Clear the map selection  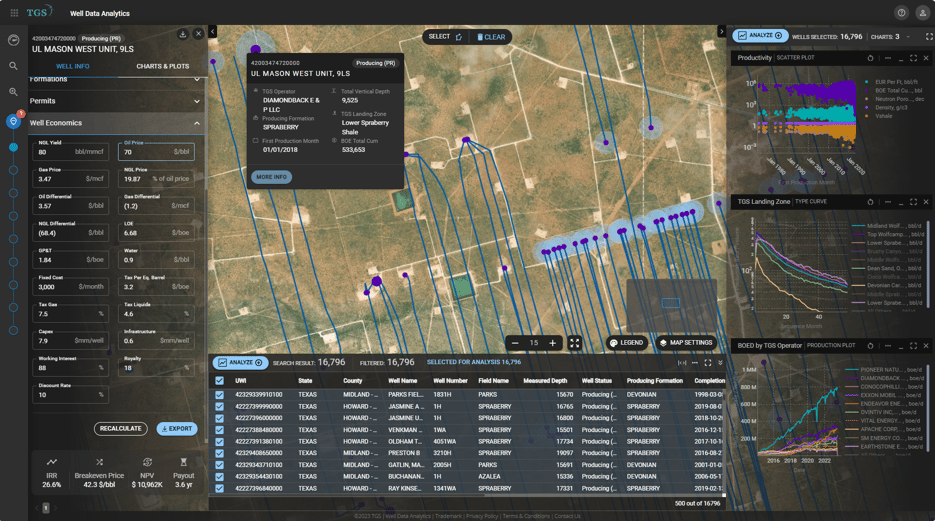pos(491,37)
